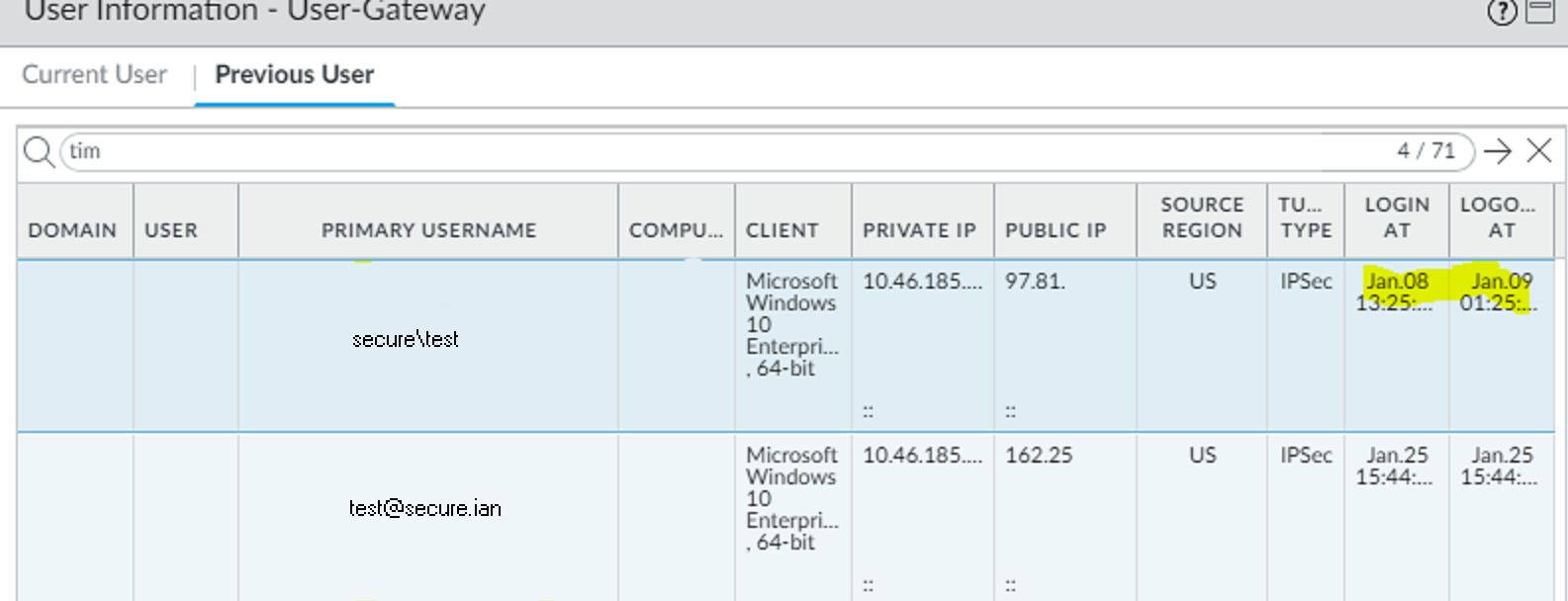The height and width of the screenshot is (601, 1568).
Task: Switch to Current User tab
Action: coord(95,75)
